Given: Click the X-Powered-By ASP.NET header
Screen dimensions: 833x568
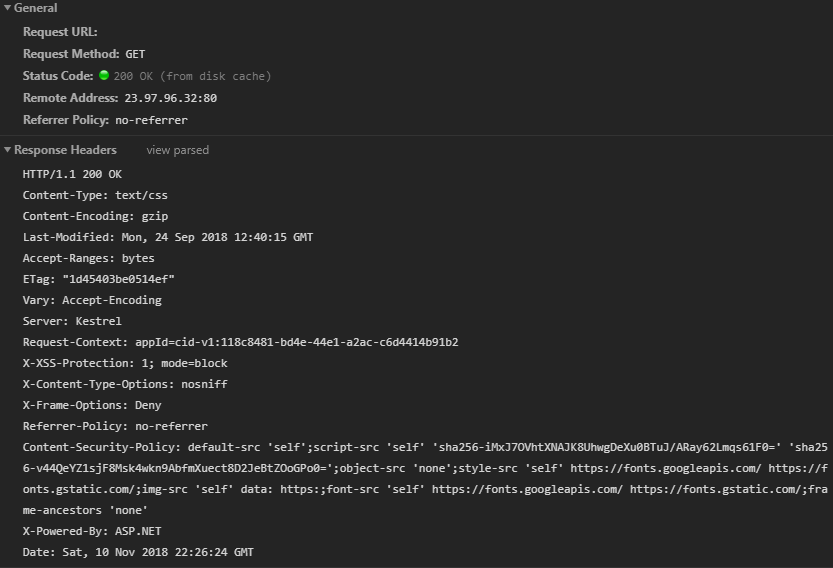Looking at the screenshot, I should point(92,531).
